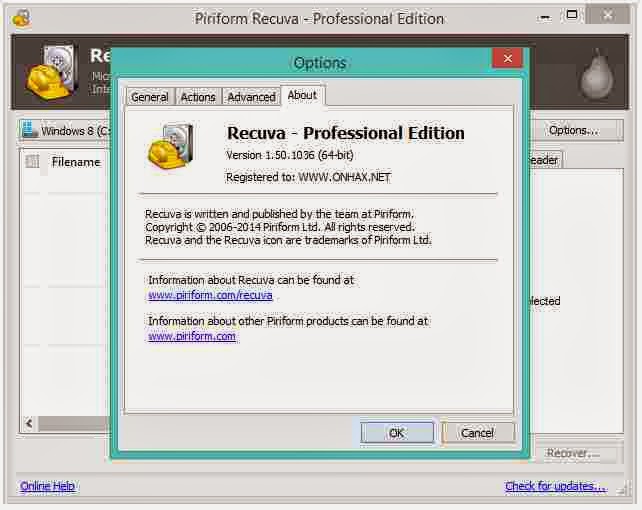Dismiss dialog with Cancel button
This screenshot has height=510, width=642.
pos(477,433)
